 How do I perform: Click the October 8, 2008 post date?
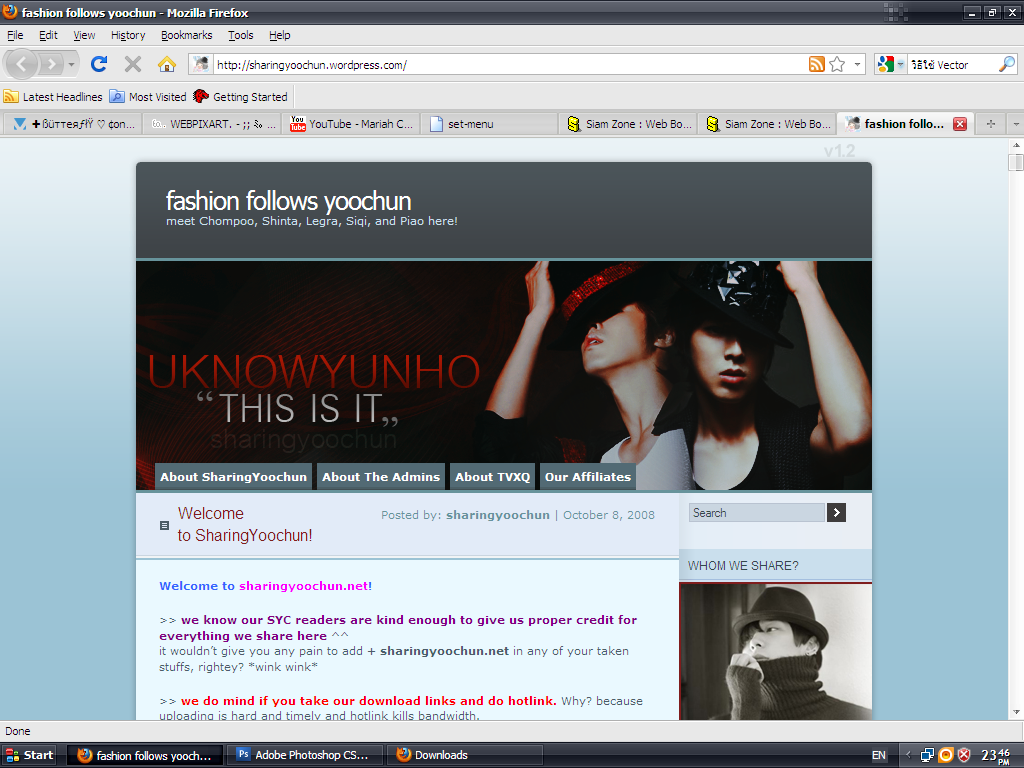click(609, 515)
